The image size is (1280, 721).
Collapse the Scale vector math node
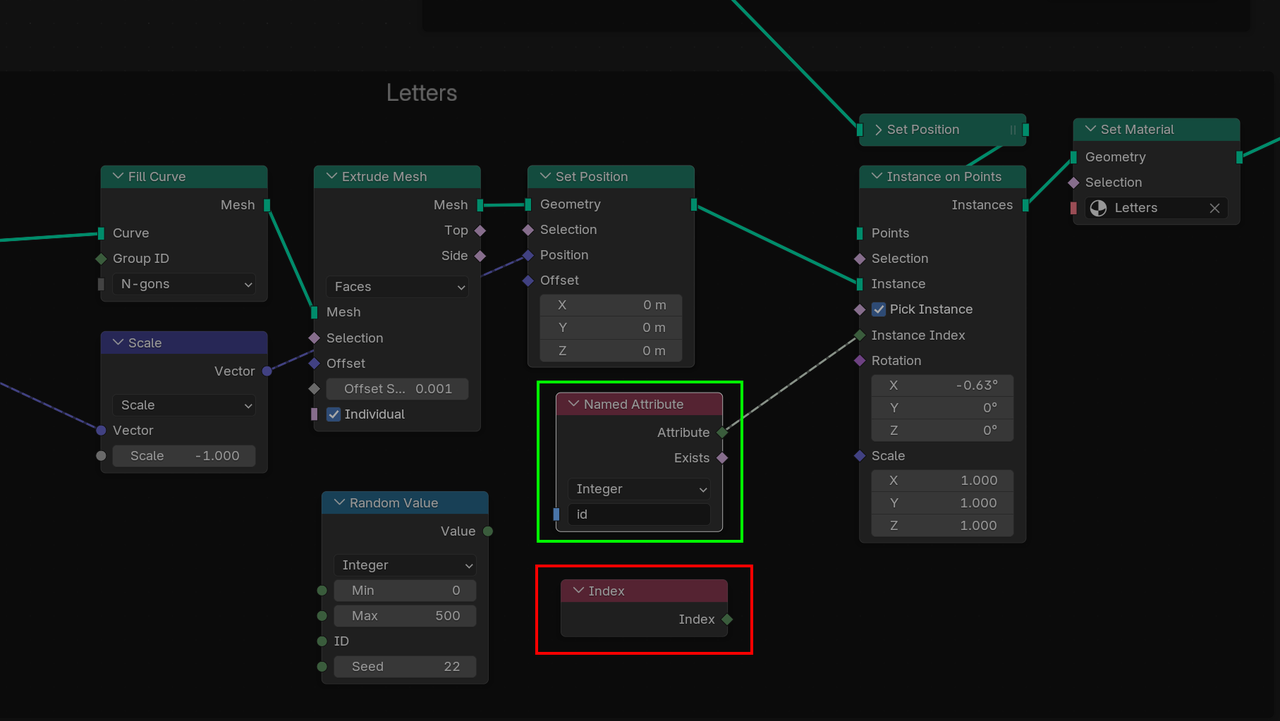tap(117, 343)
